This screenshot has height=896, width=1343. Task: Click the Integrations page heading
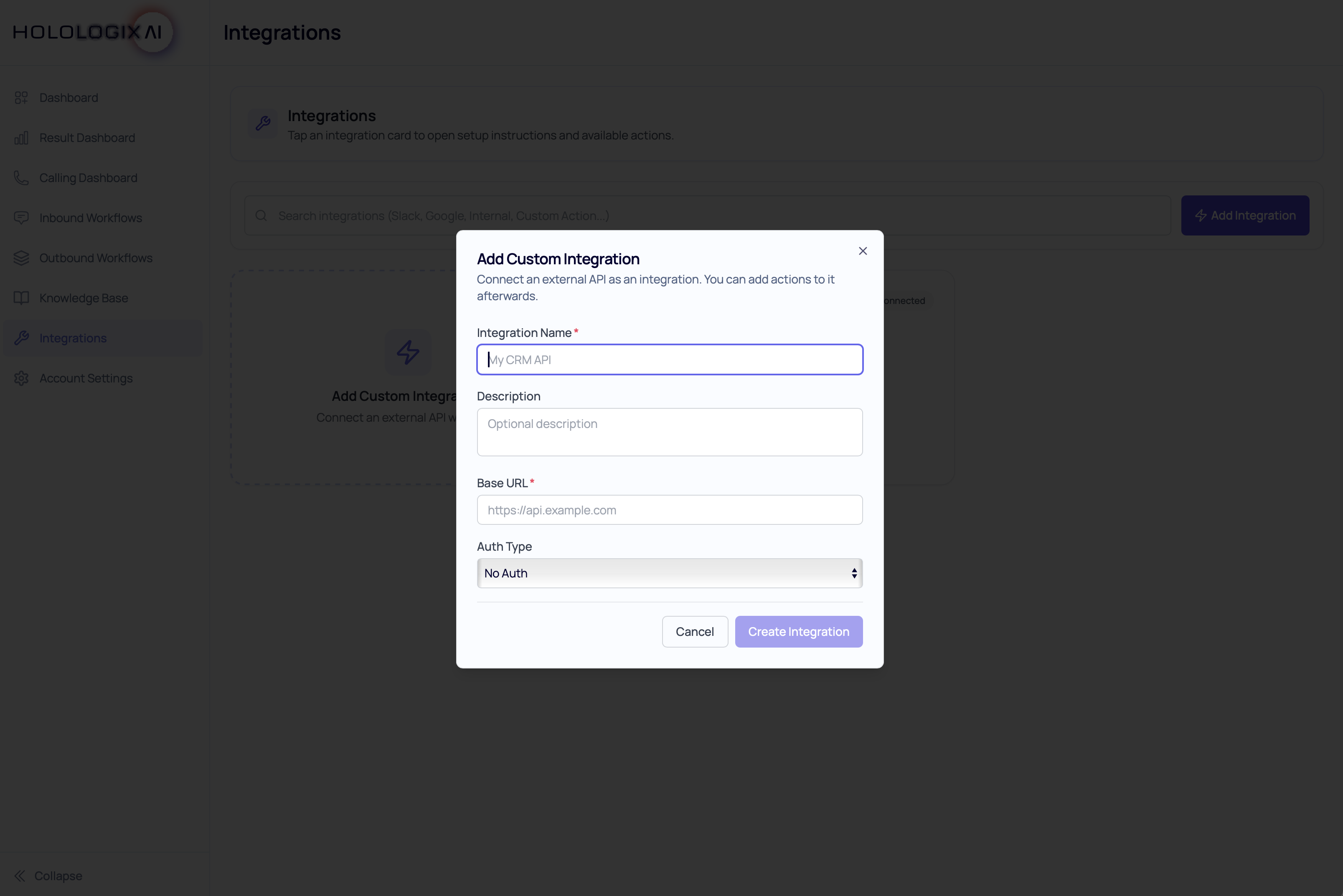pyautogui.click(x=282, y=33)
